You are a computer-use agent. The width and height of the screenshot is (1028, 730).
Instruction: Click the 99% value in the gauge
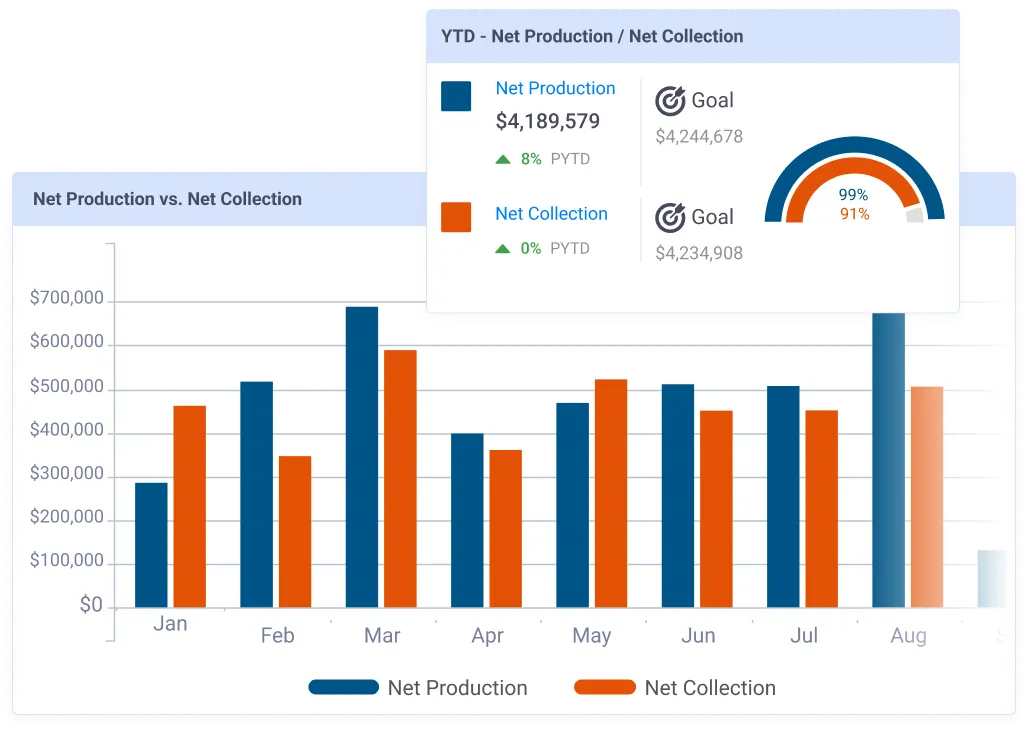pyautogui.click(x=853, y=195)
